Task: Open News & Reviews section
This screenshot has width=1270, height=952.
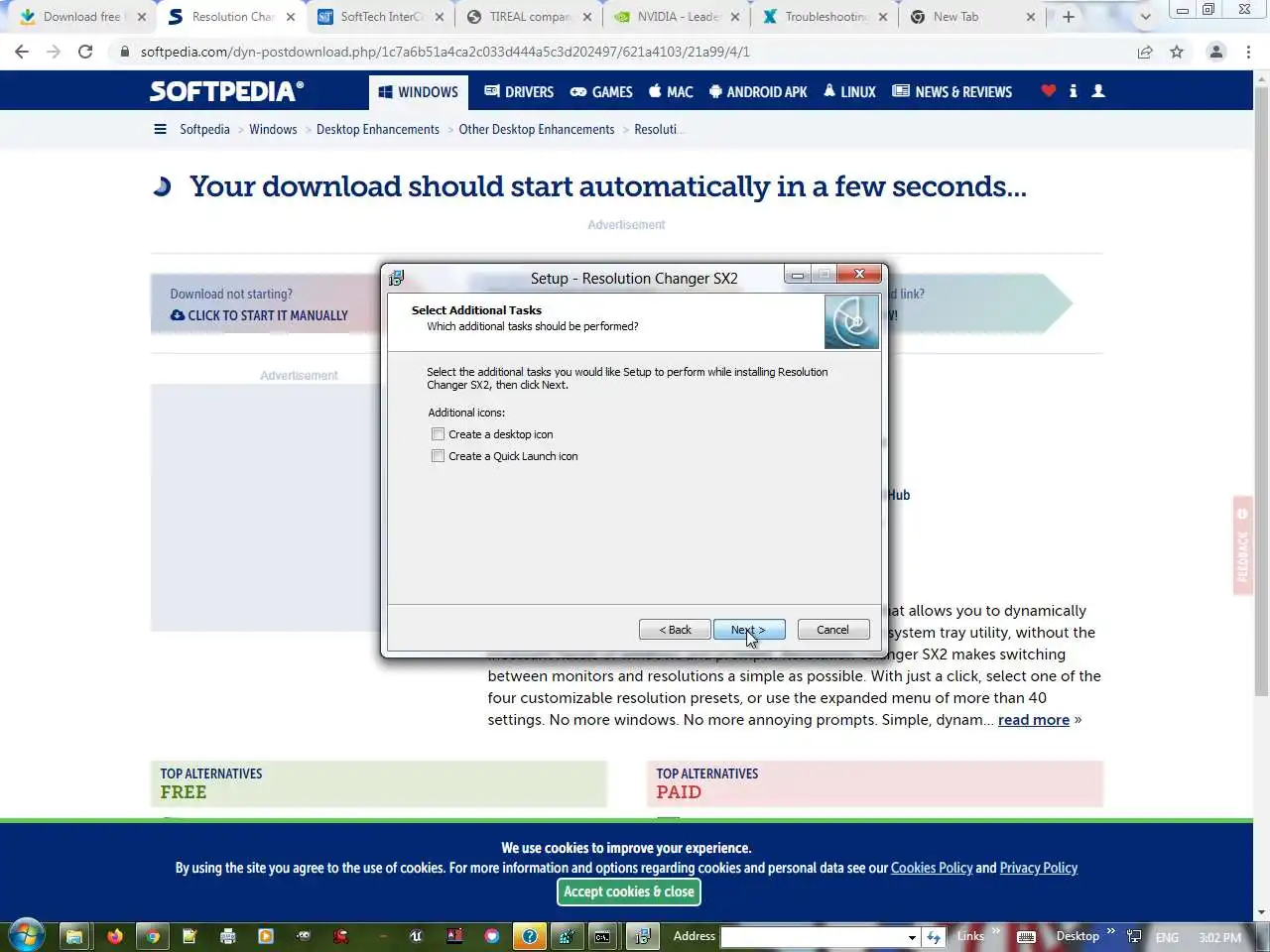Action: click(x=952, y=92)
